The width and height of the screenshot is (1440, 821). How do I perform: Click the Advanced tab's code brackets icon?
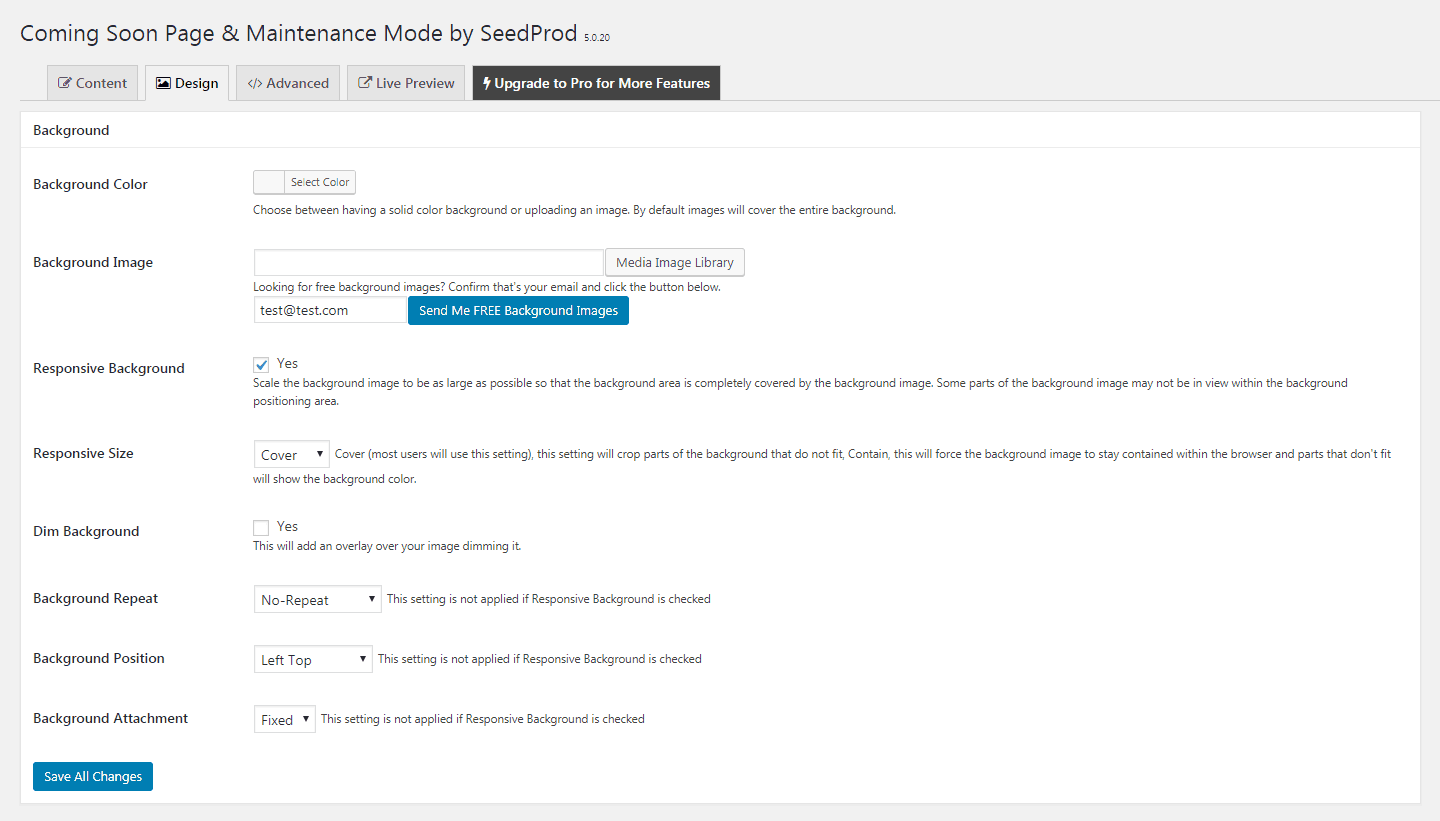tap(255, 83)
